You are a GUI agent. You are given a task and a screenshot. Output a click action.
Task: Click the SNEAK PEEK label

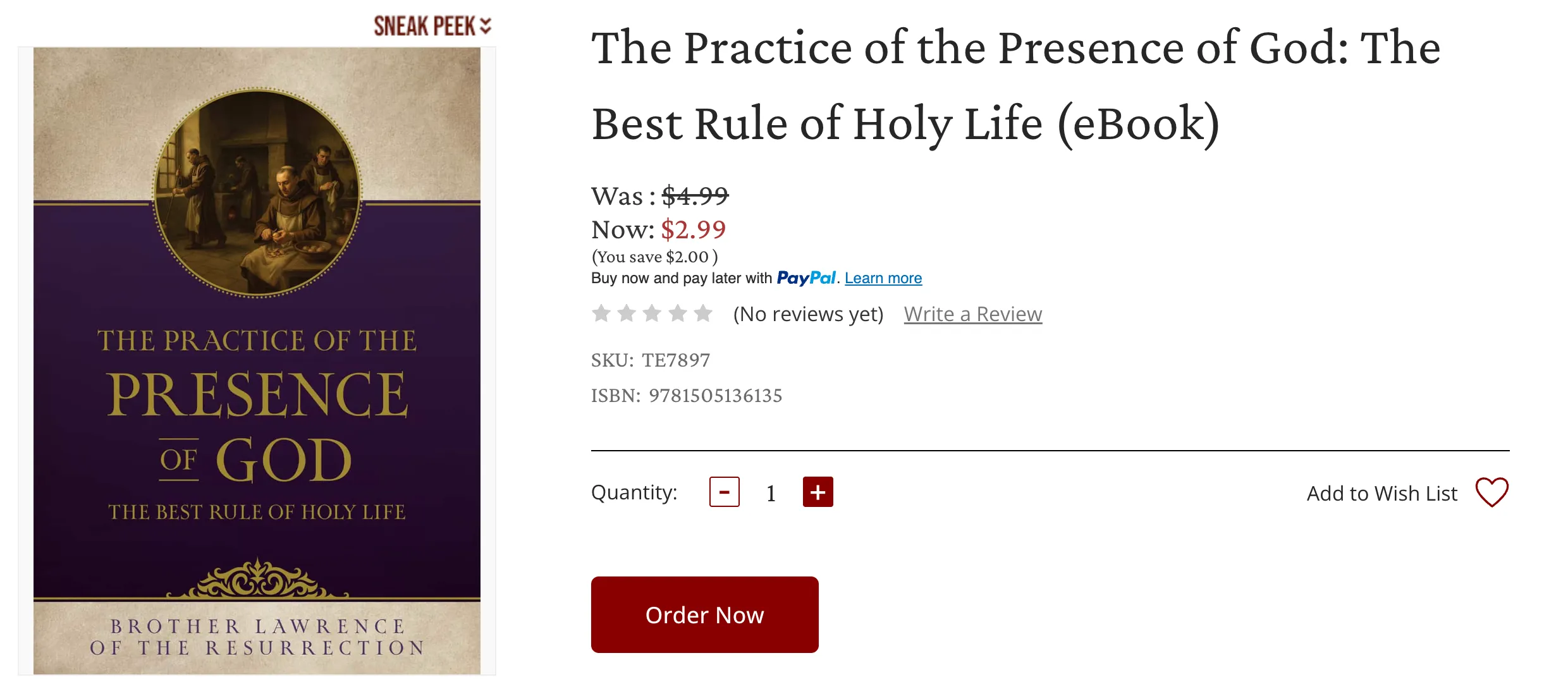click(424, 26)
